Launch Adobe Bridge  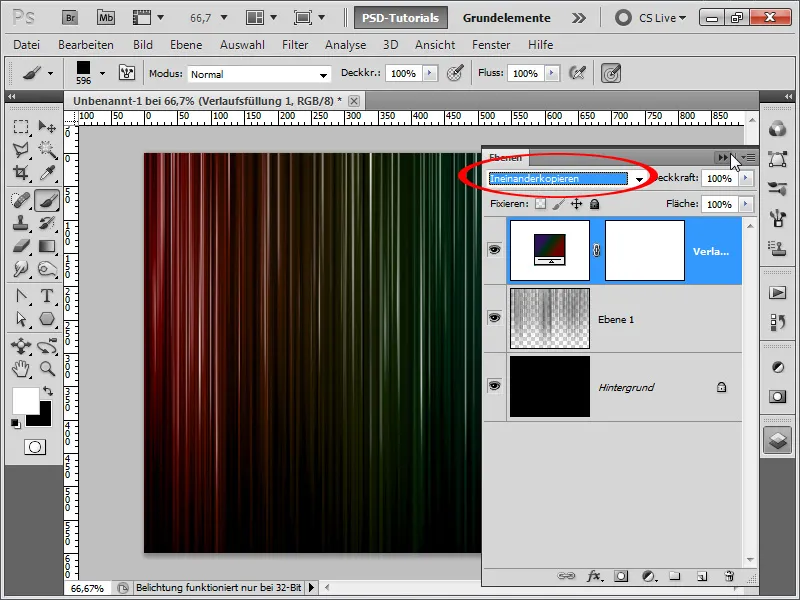pos(70,18)
